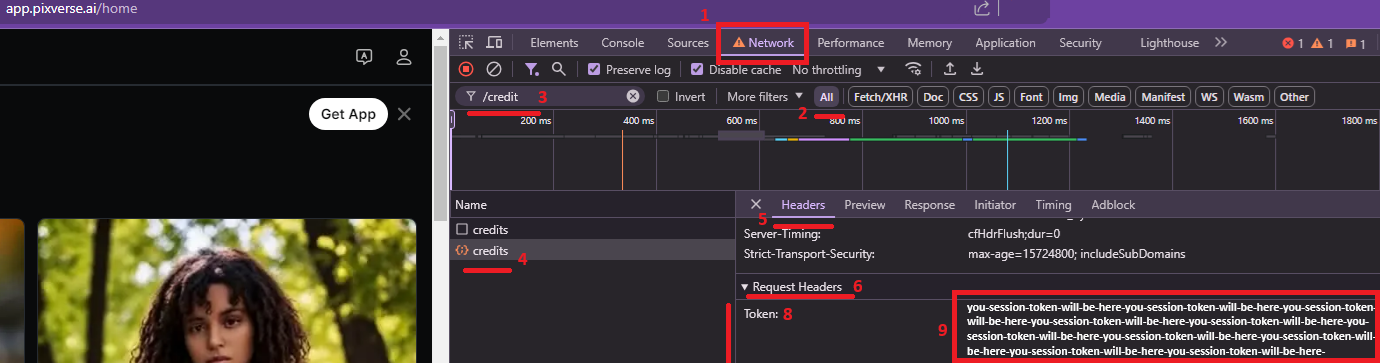The width and height of the screenshot is (1380, 363).
Task: Switch to the Console tab
Action: [623, 43]
